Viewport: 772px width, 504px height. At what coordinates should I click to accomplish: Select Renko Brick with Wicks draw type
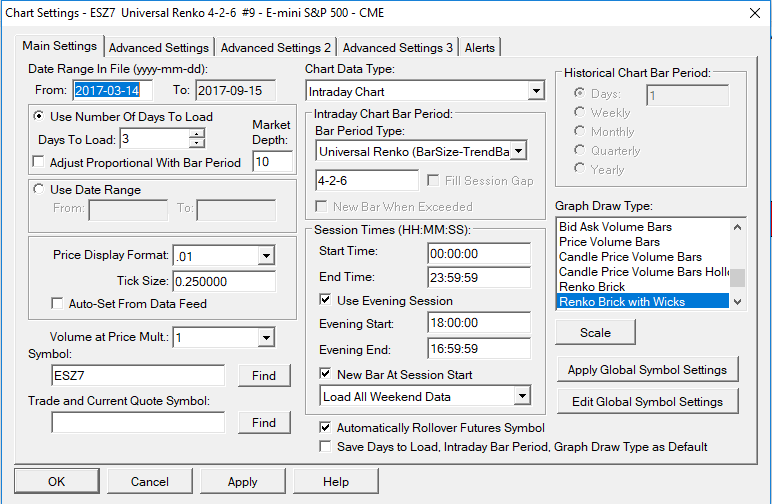pyautogui.click(x=643, y=301)
